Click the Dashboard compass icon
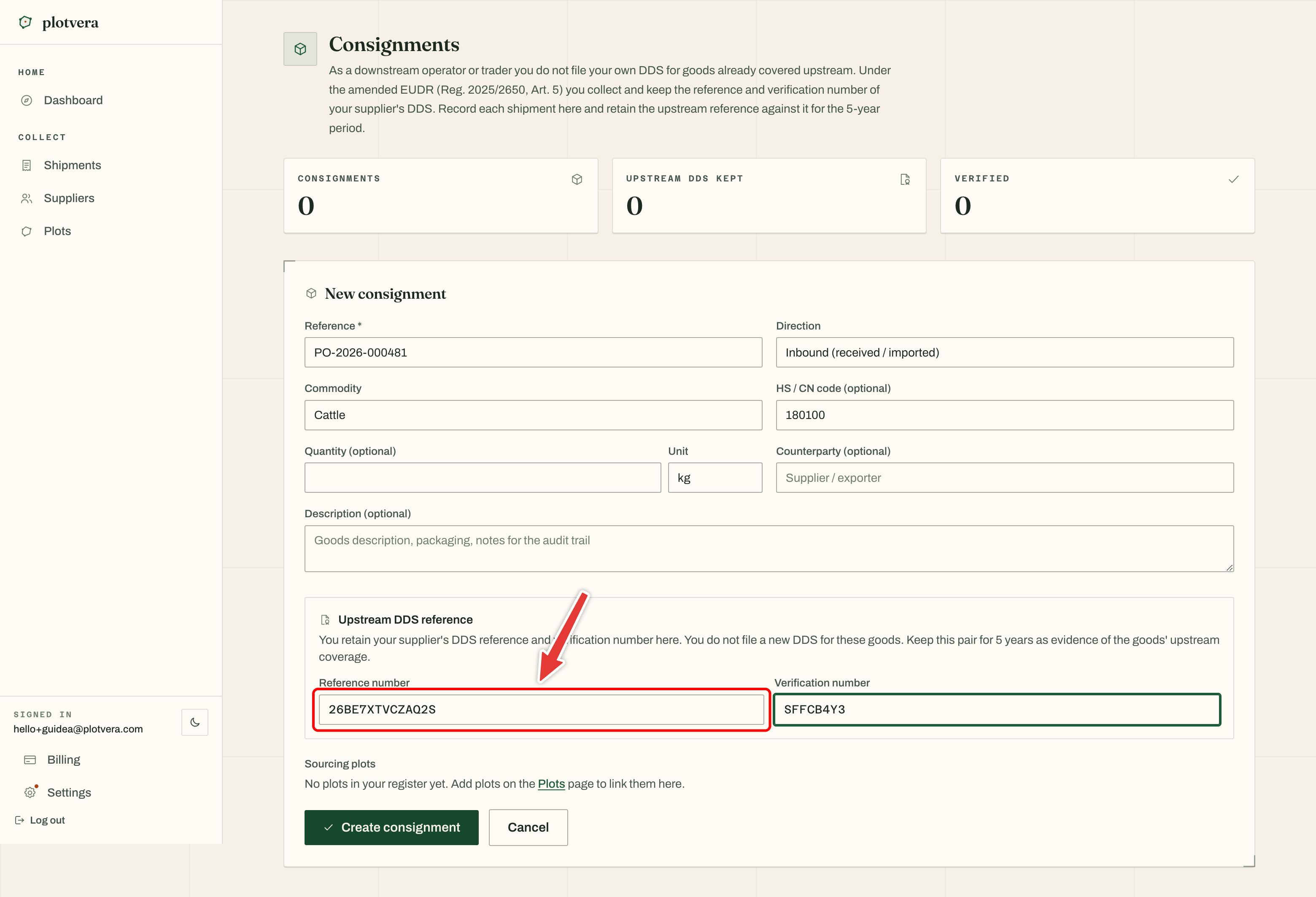This screenshot has width=1316, height=897. [27, 100]
